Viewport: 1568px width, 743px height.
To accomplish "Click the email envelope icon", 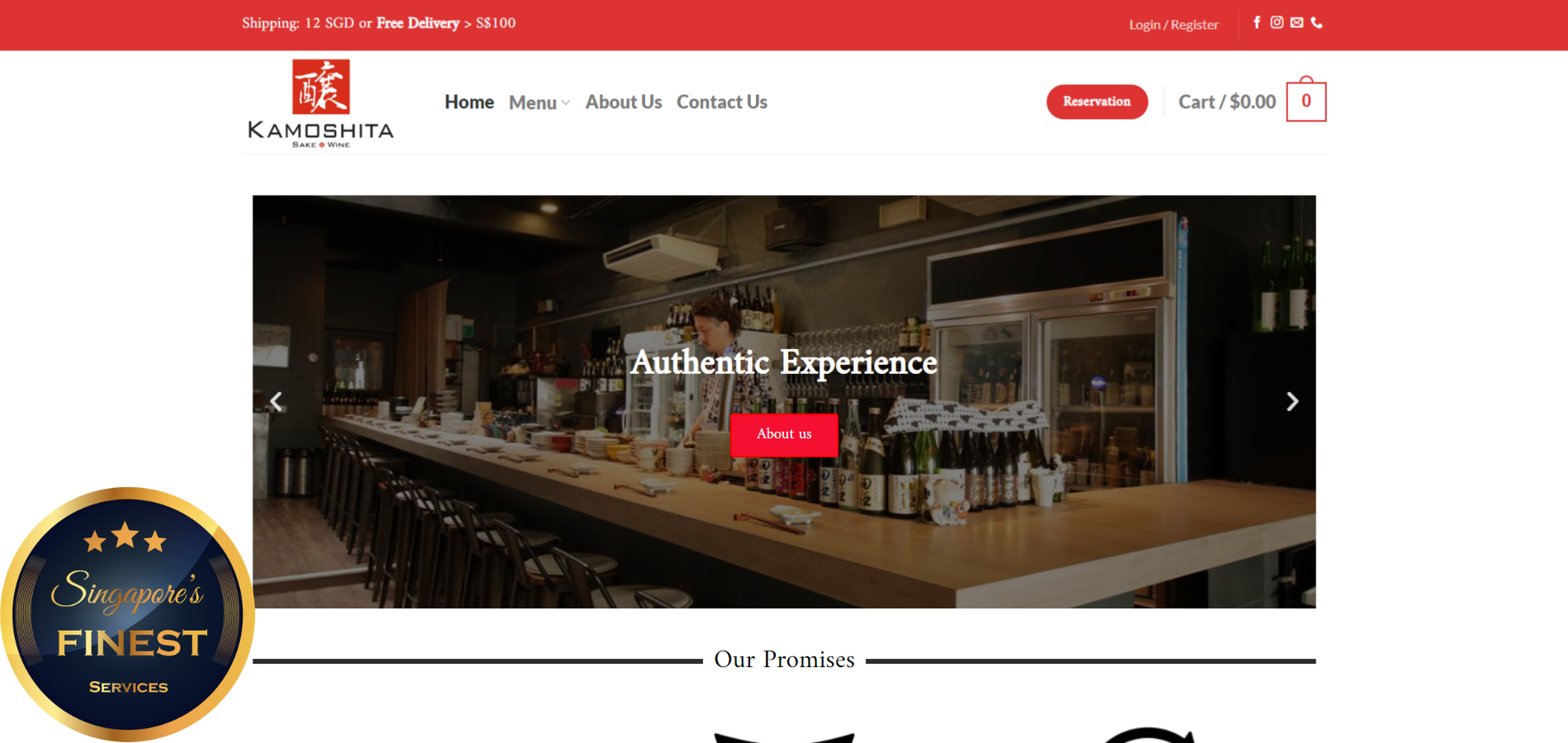I will coord(1297,22).
